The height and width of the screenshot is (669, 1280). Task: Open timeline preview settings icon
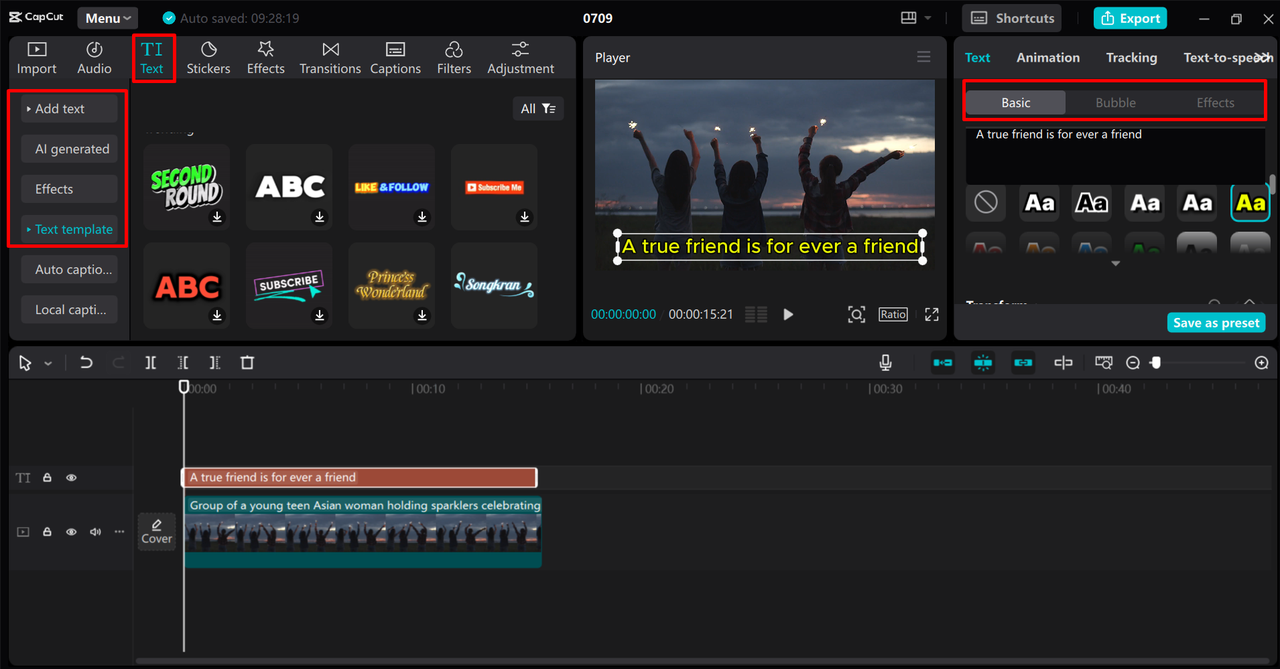pos(1104,363)
